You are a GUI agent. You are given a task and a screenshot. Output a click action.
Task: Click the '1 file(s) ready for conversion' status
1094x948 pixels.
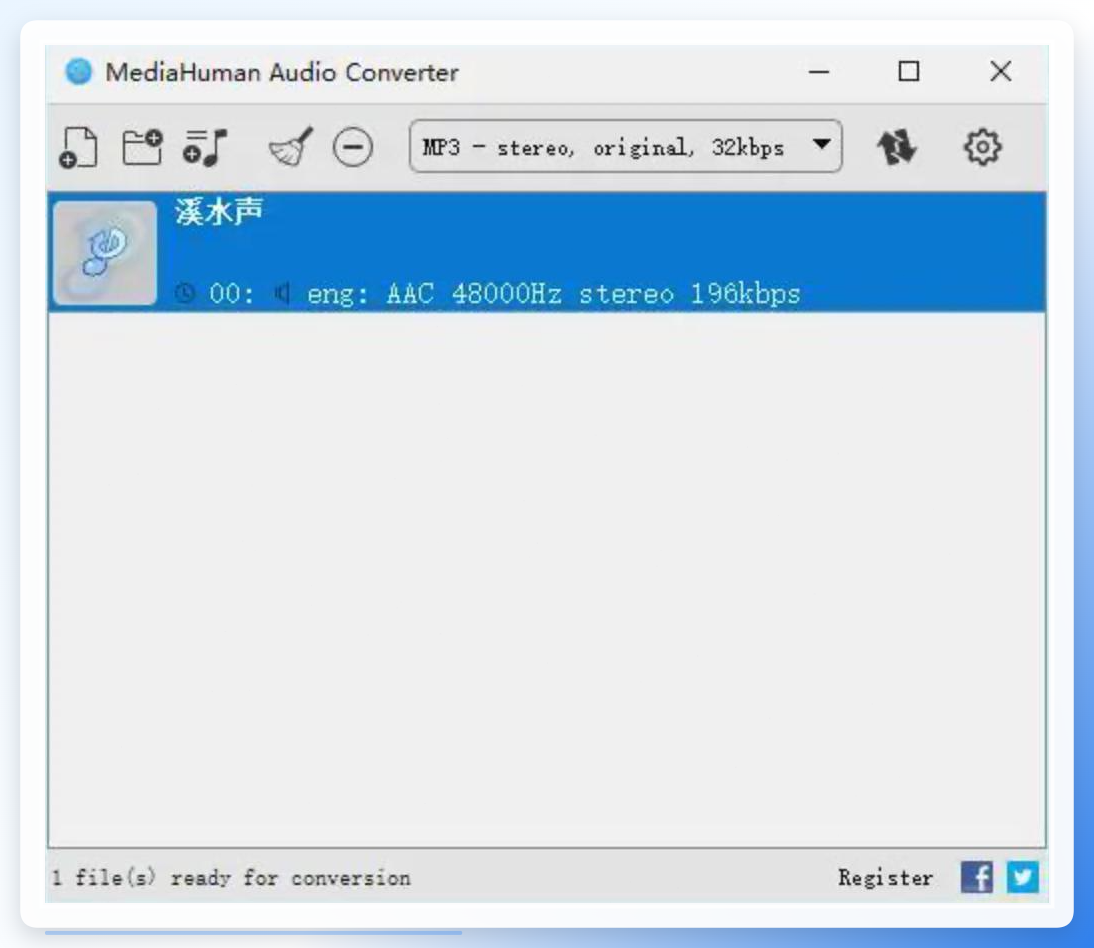(231, 878)
